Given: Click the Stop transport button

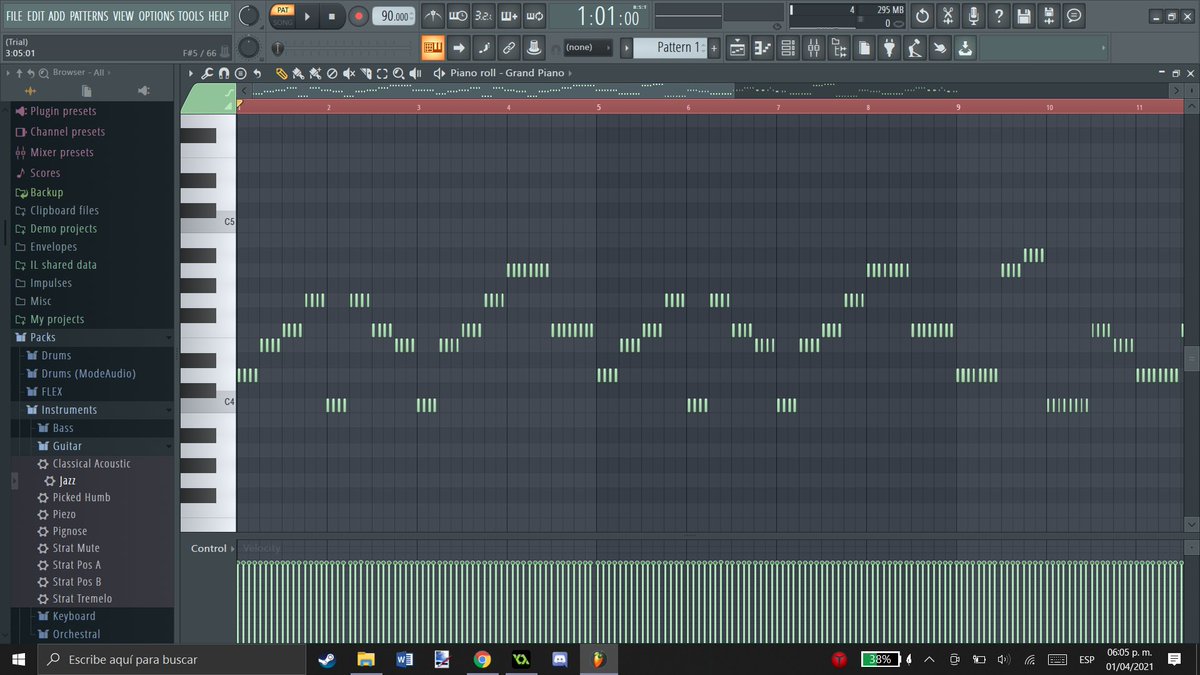Looking at the screenshot, I should click(332, 16).
